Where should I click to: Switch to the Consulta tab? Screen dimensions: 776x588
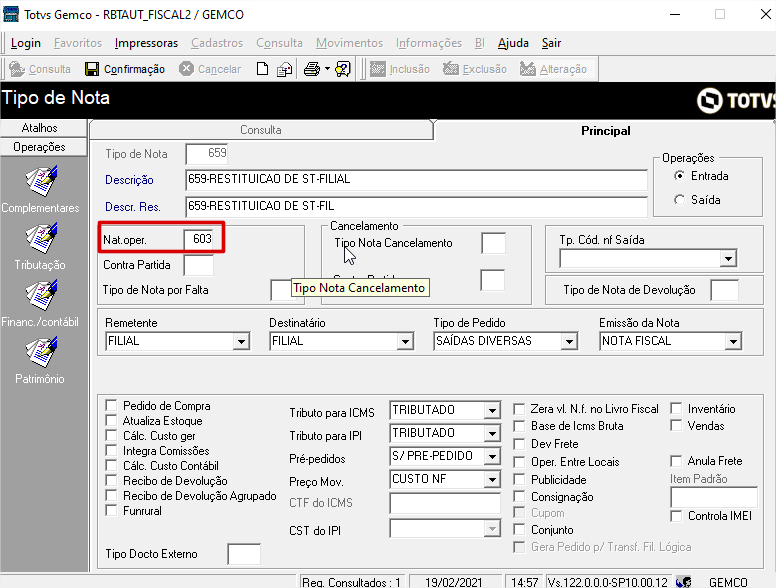[261, 130]
